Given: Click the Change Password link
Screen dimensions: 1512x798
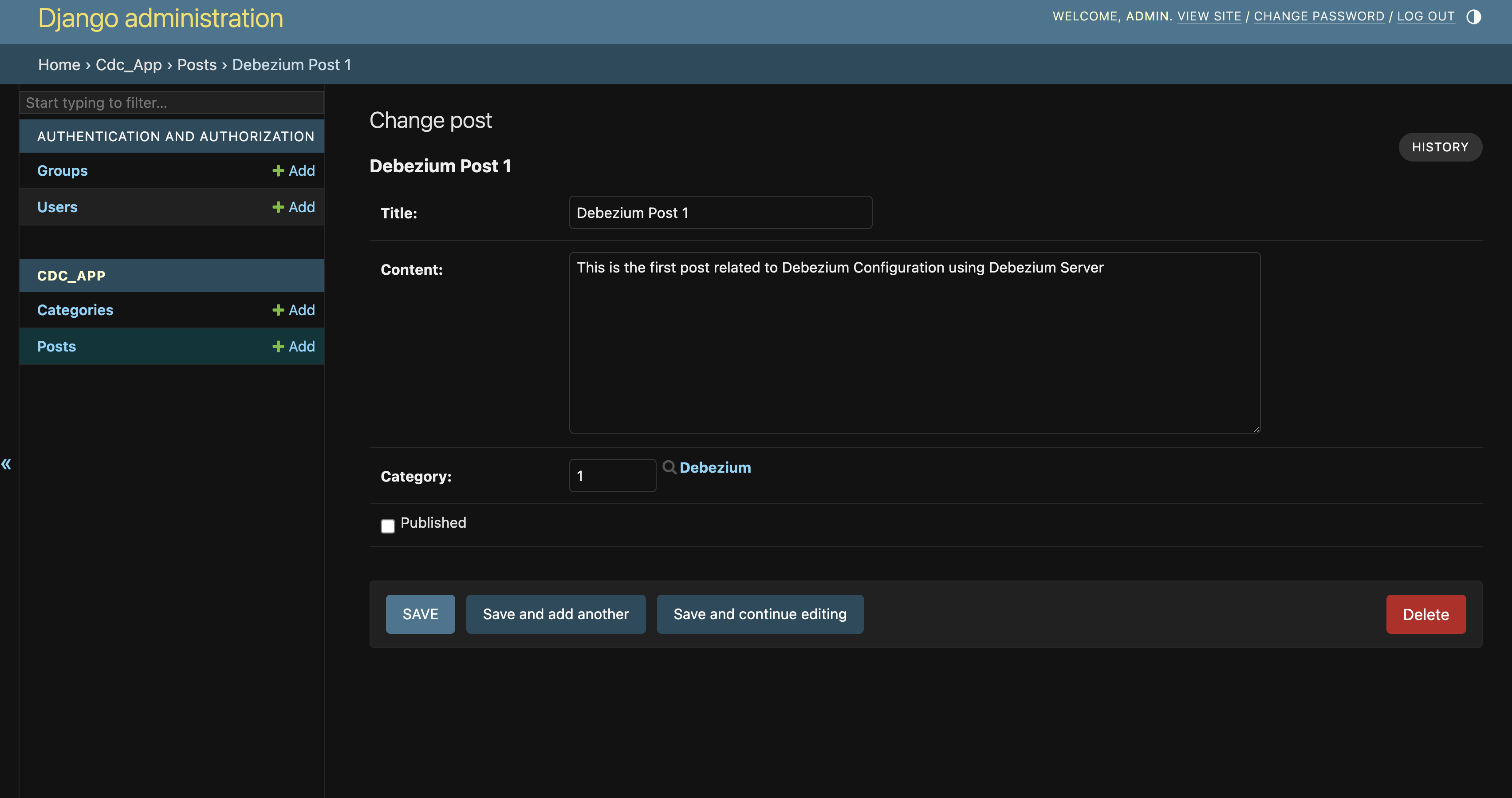Looking at the screenshot, I should click(x=1319, y=16).
